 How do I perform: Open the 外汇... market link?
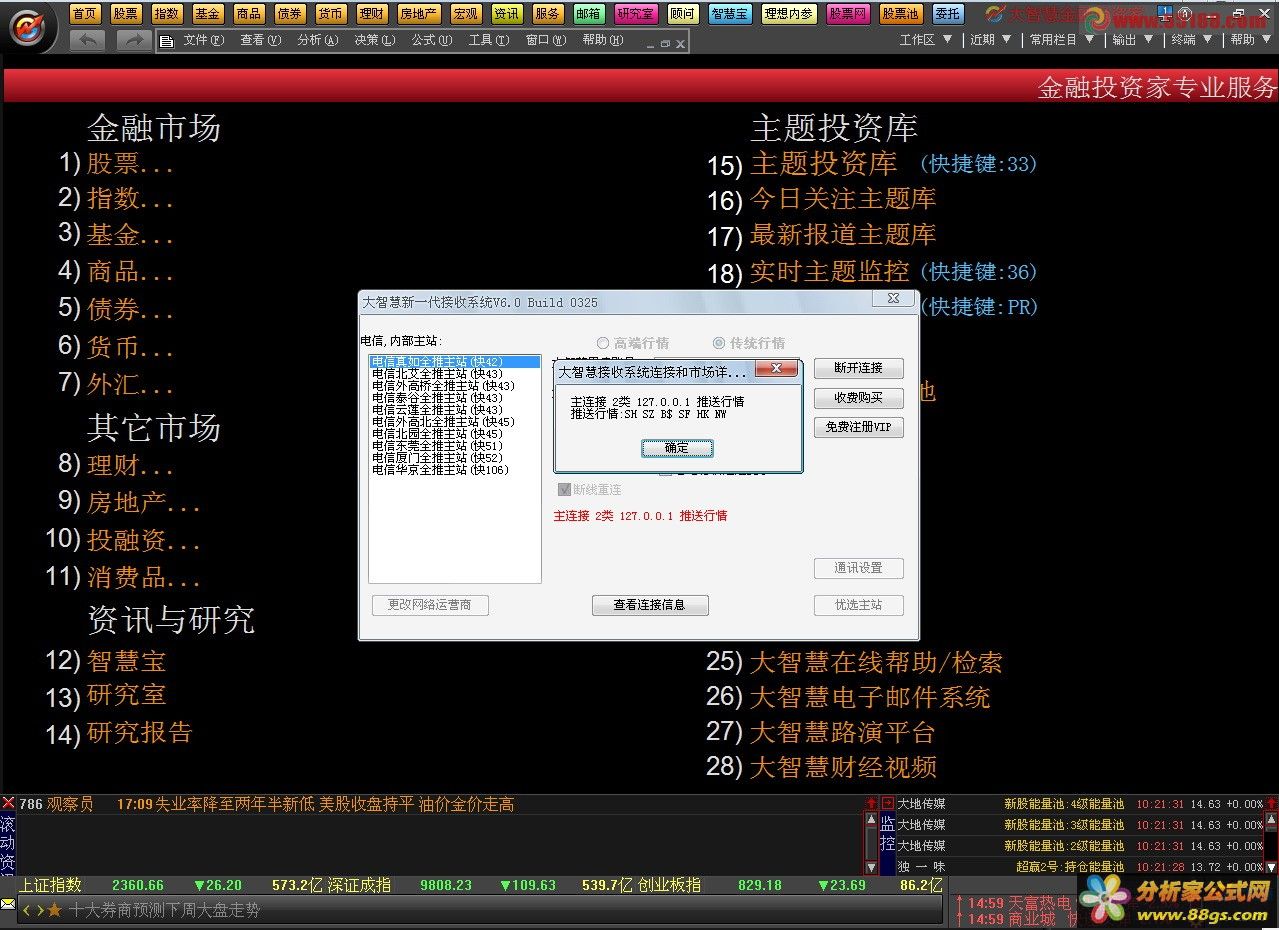[x=130, y=384]
